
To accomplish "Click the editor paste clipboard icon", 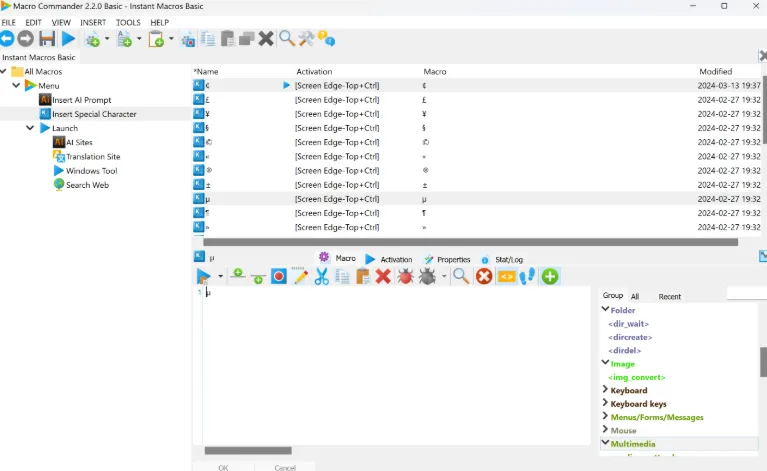I will click(362, 277).
